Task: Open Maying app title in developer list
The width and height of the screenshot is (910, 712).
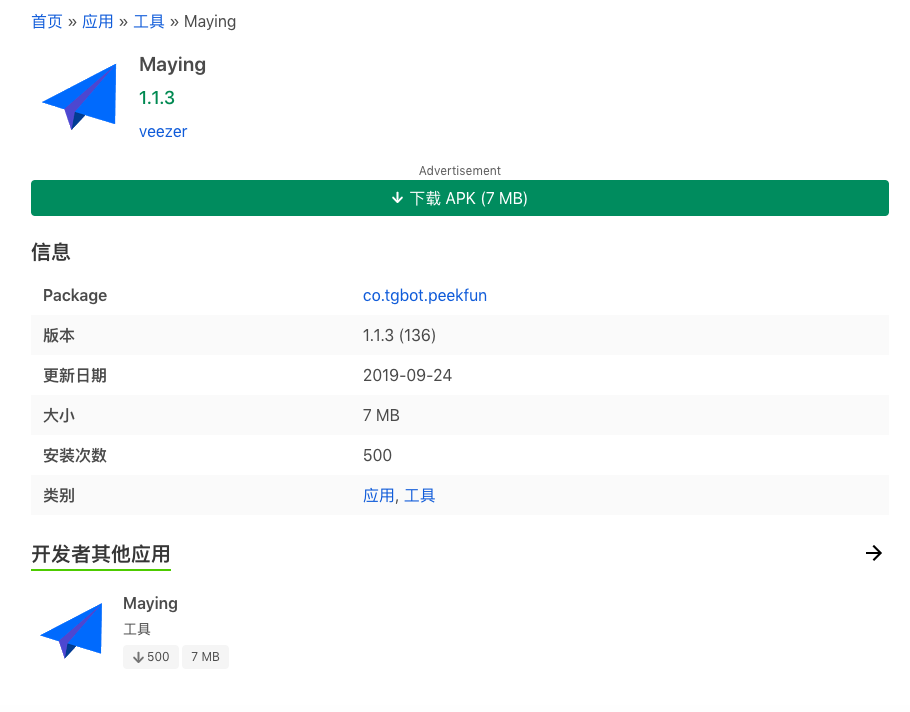Action: [x=150, y=603]
